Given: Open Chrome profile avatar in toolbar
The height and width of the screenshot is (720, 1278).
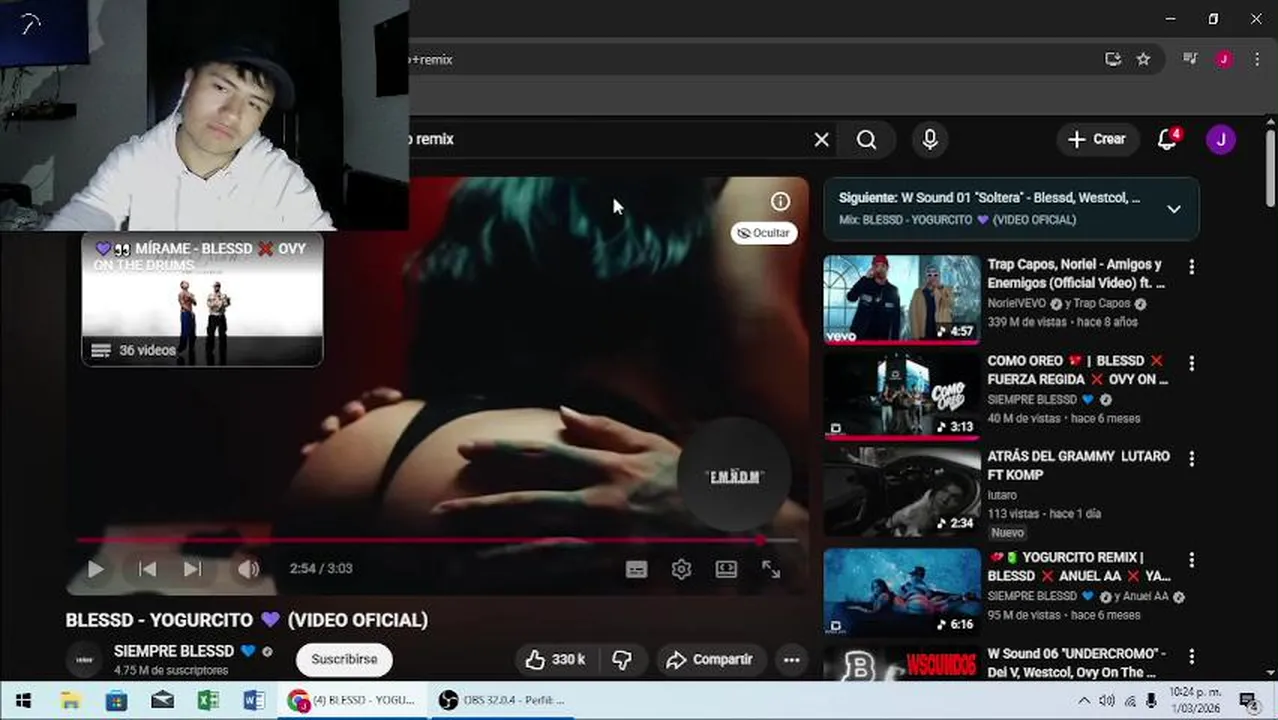Looking at the screenshot, I should pos(1224,59).
